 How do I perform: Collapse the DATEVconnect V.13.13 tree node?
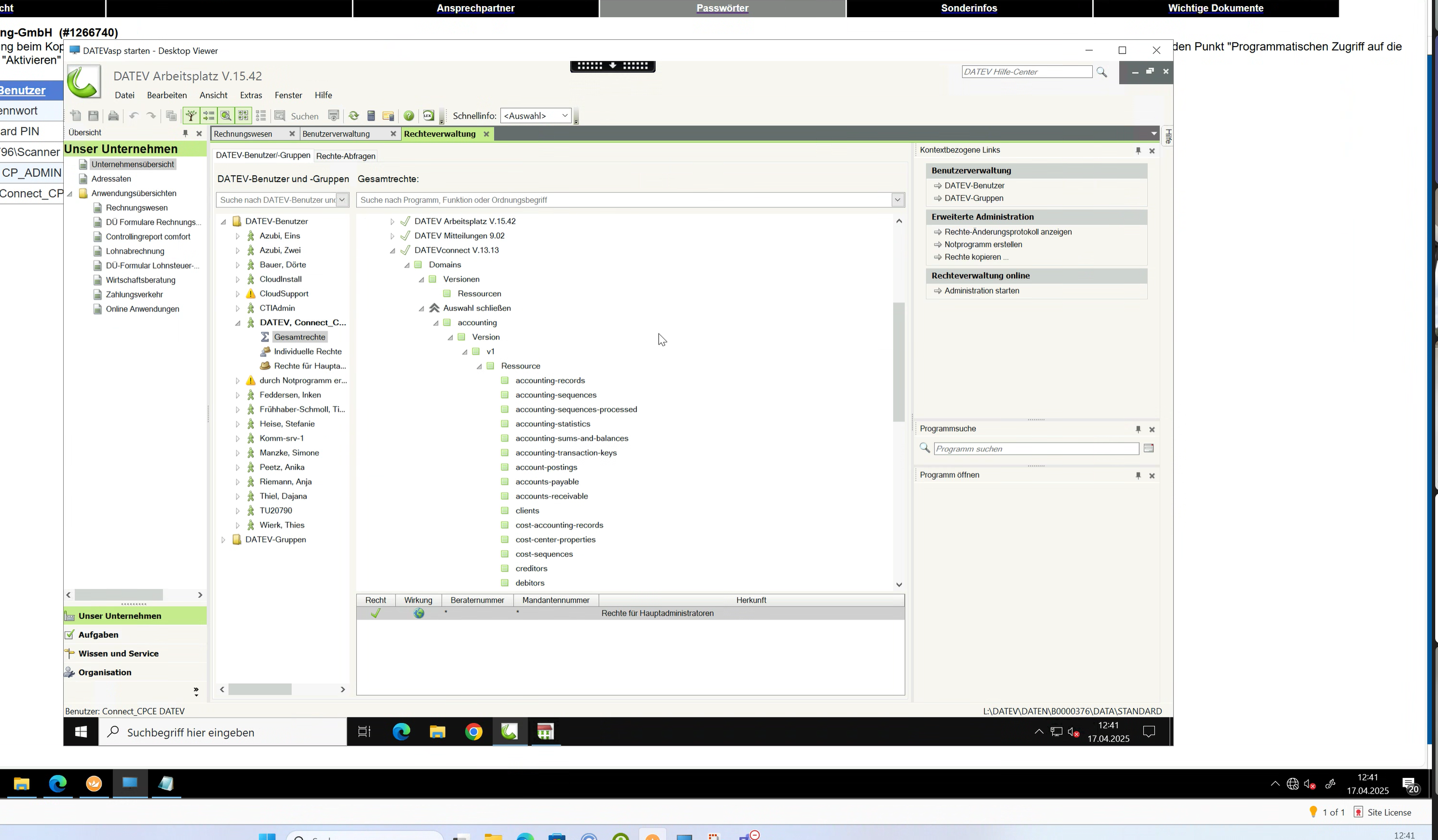[x=392, y=250]
